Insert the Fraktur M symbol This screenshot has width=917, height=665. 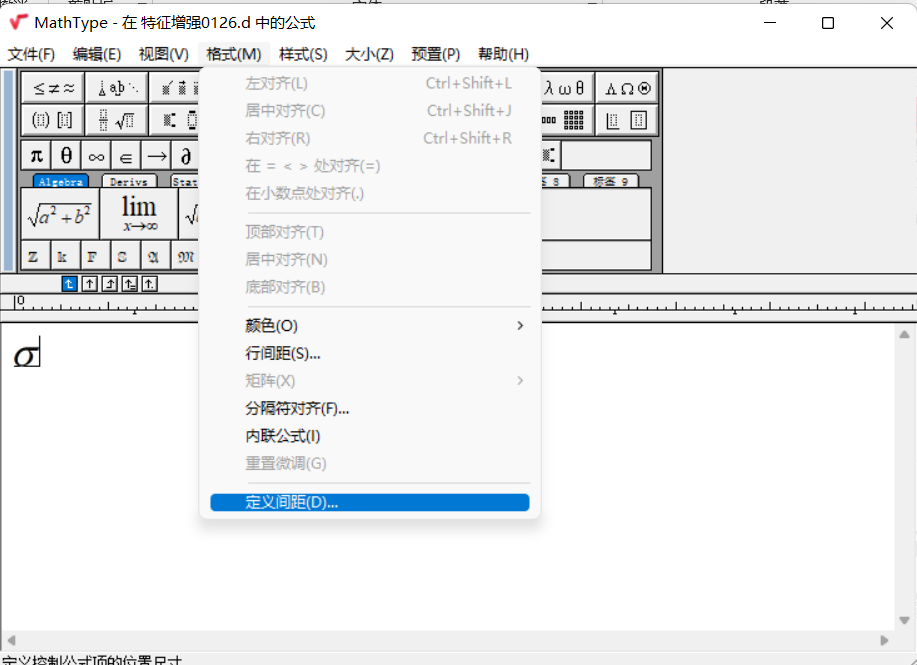coord(185,257)
